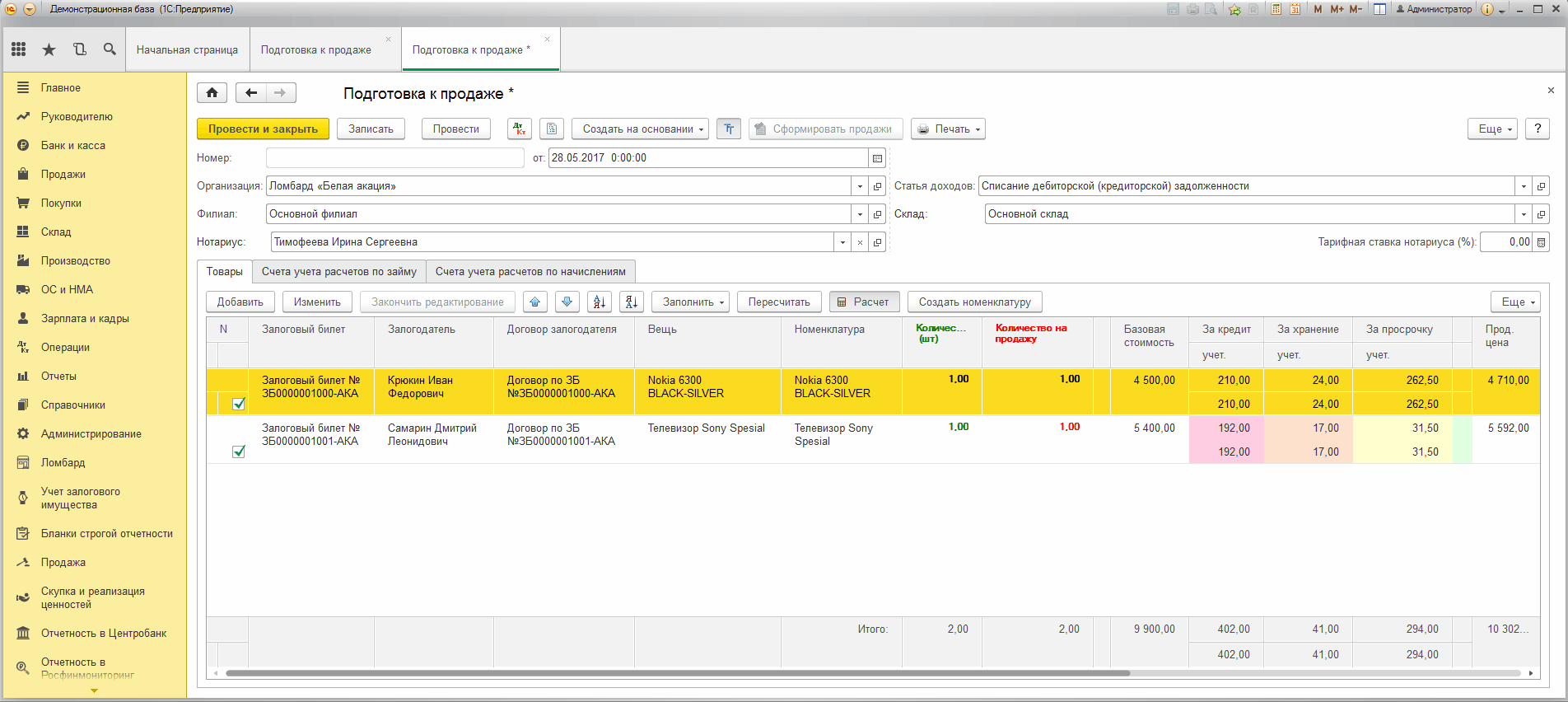Select the Товары tab
This screenshot has height=702, width=1568.
[224, 272]
